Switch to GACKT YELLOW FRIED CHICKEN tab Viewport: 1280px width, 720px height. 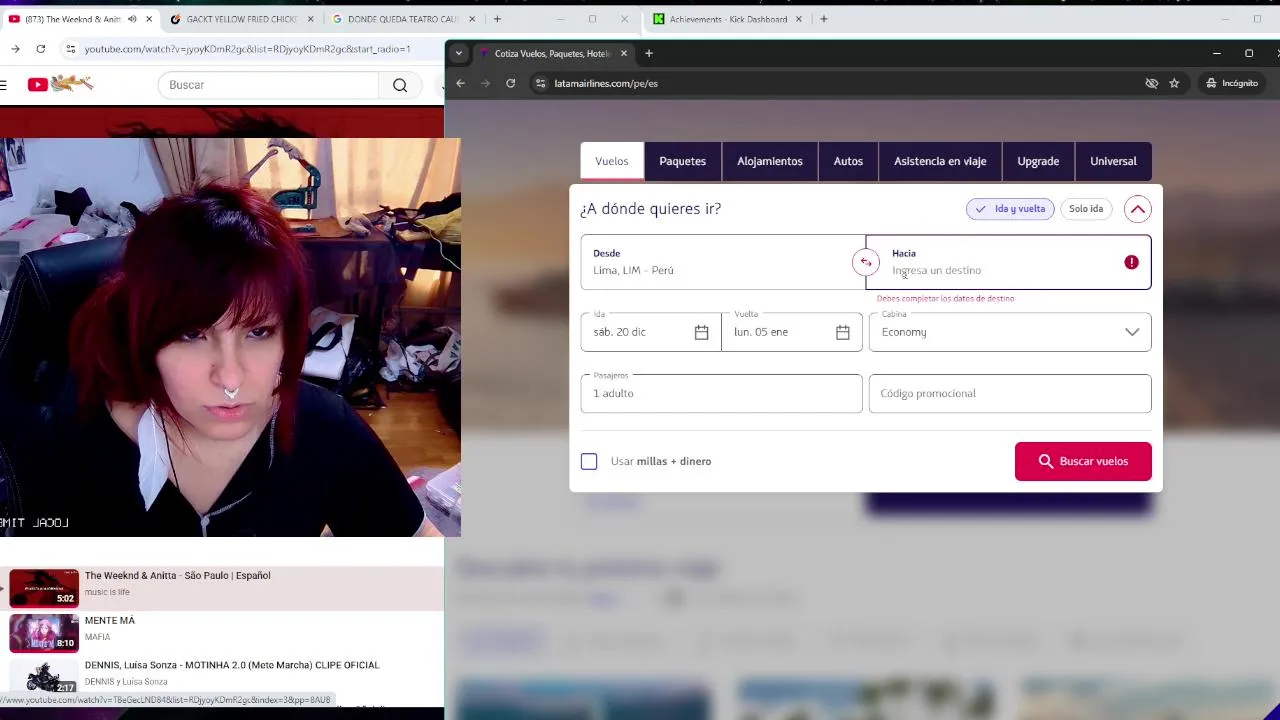point(242,19)
